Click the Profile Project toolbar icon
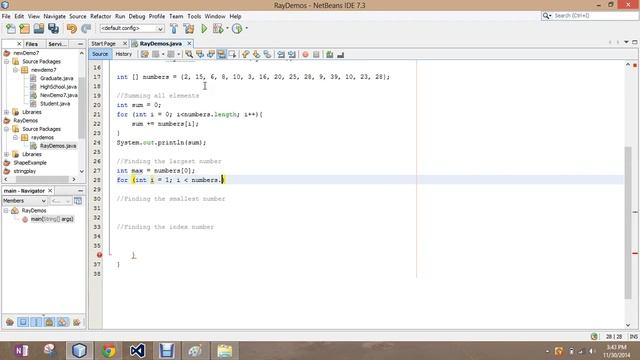Viewport: 640px width, 360px height. tap(237, 29)
